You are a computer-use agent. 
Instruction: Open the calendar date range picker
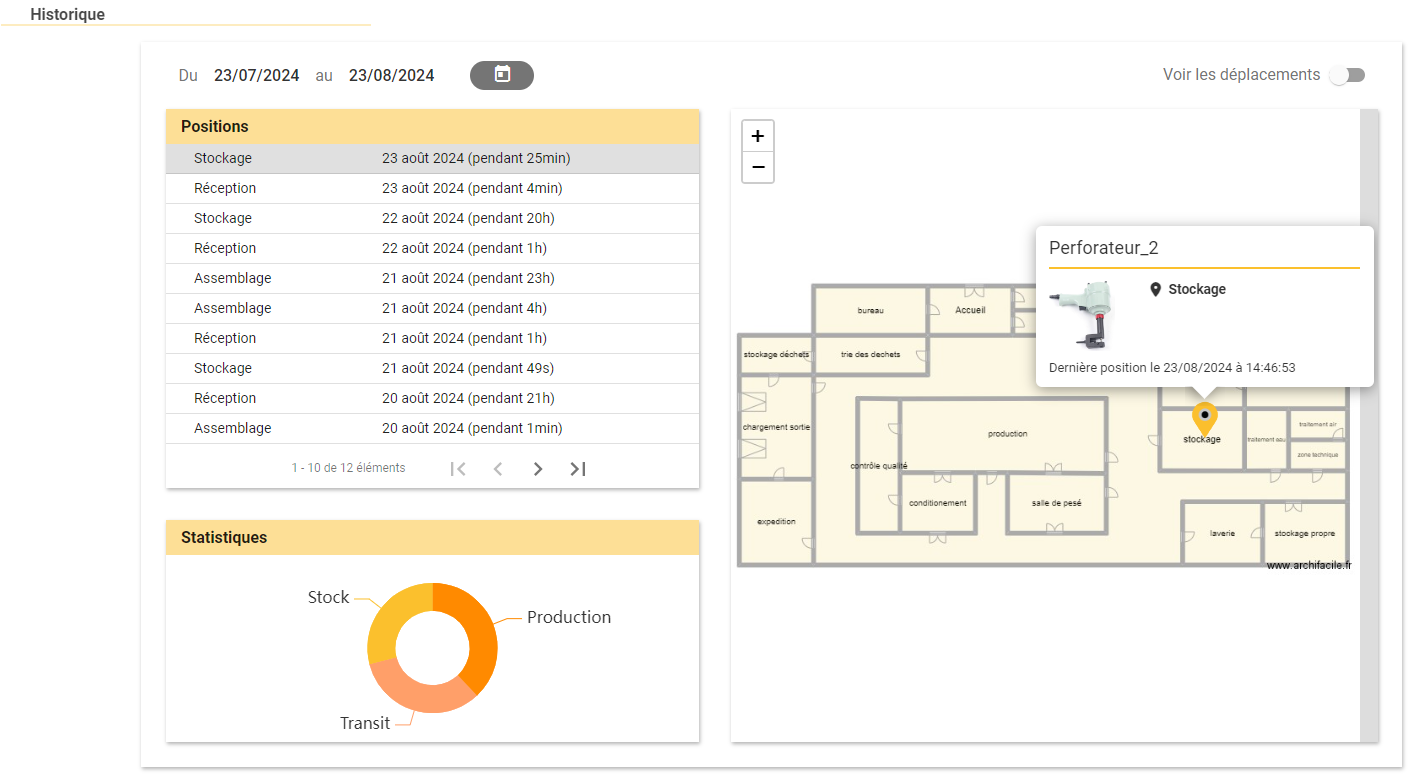502,75
